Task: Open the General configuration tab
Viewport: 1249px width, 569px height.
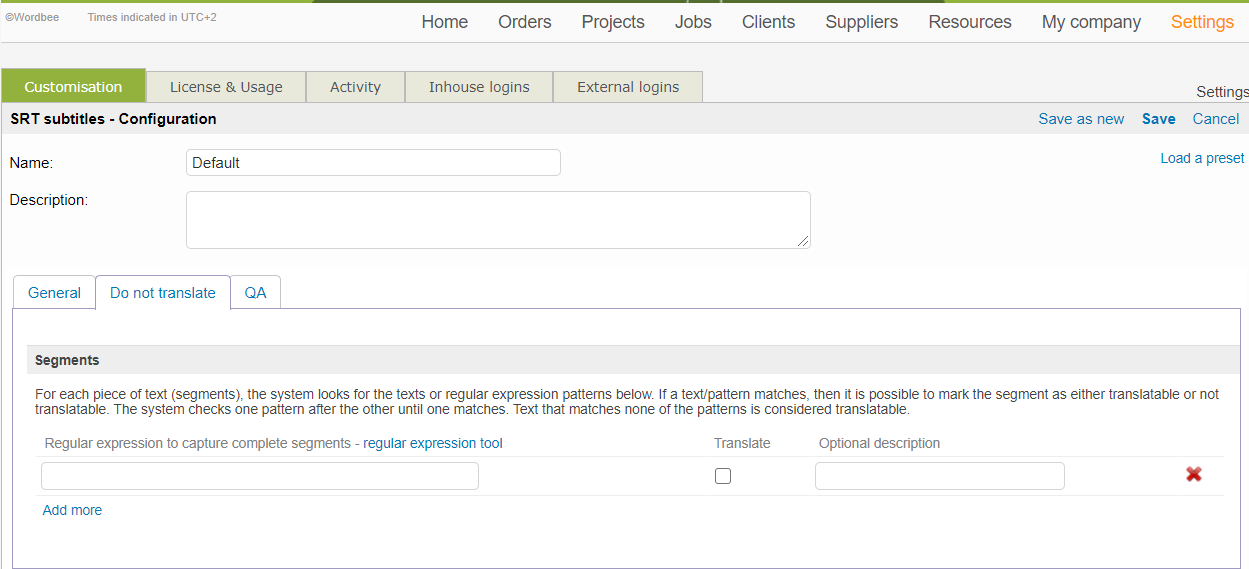Action: [x=54, y=293]
